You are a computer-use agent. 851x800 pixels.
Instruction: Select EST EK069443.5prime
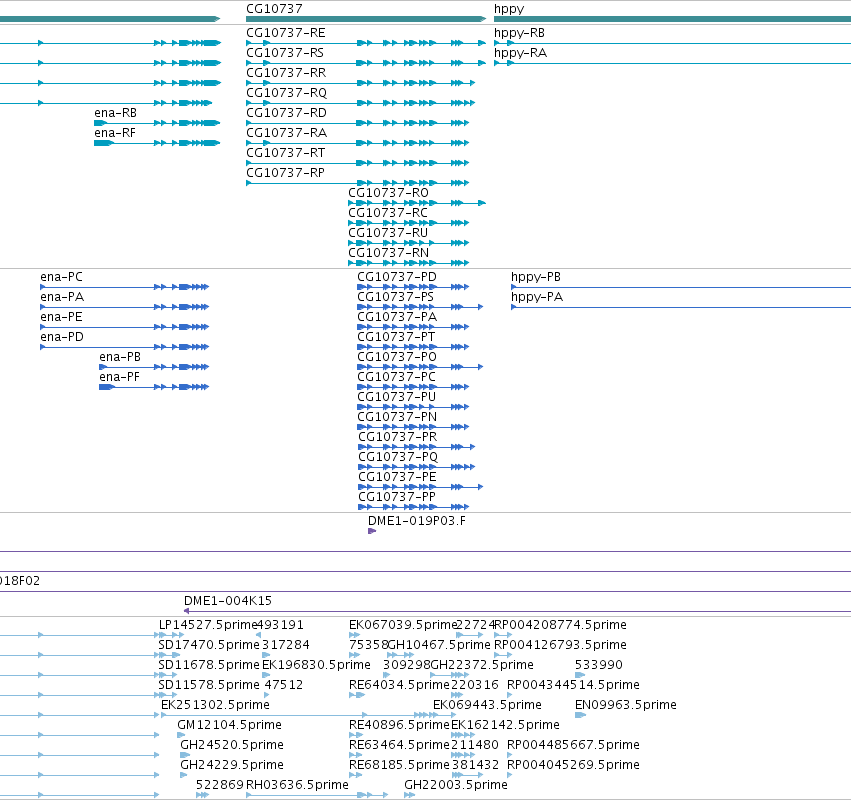pos(487,705)
